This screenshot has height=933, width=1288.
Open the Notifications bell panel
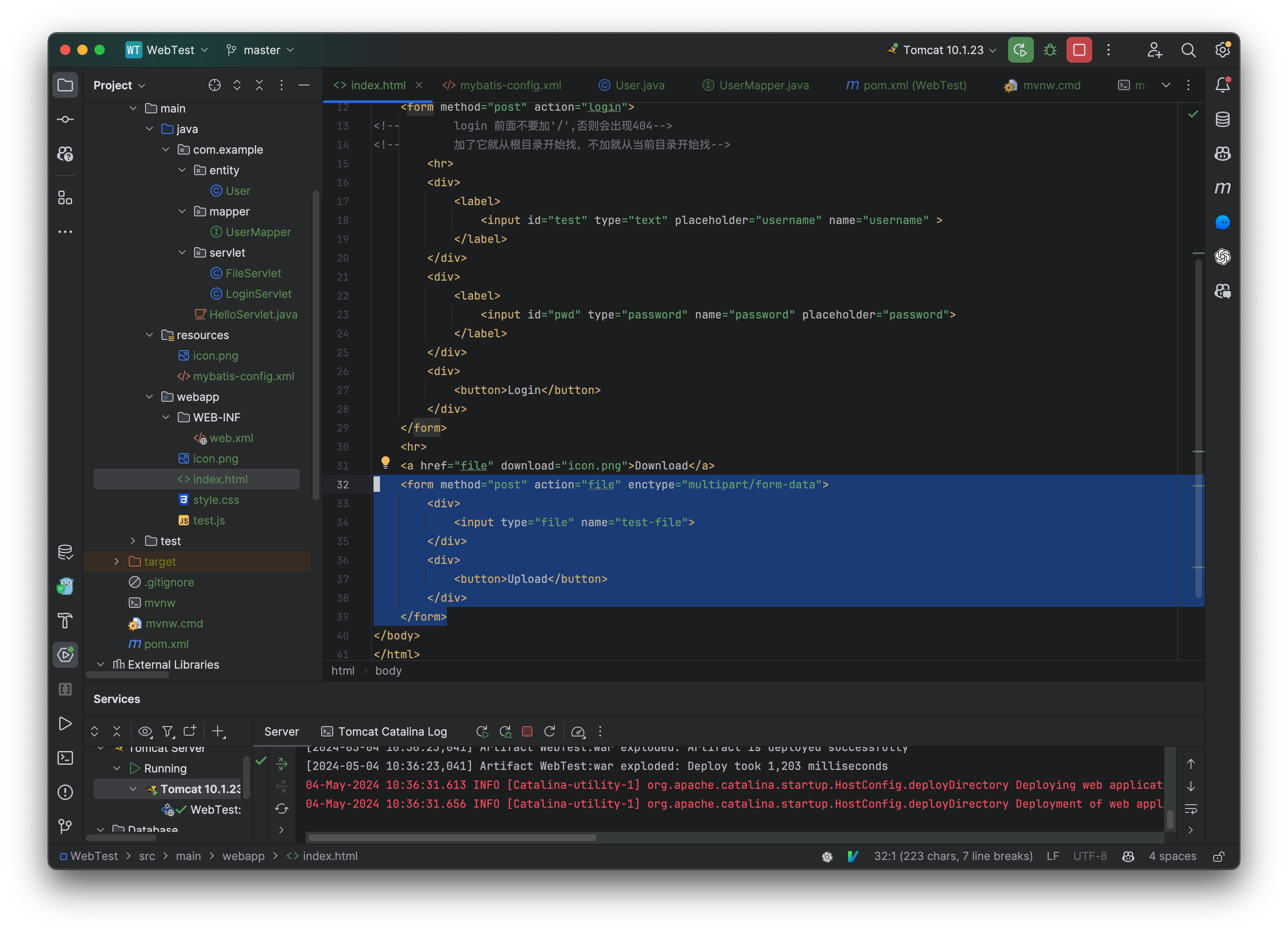coord(1223,84)
